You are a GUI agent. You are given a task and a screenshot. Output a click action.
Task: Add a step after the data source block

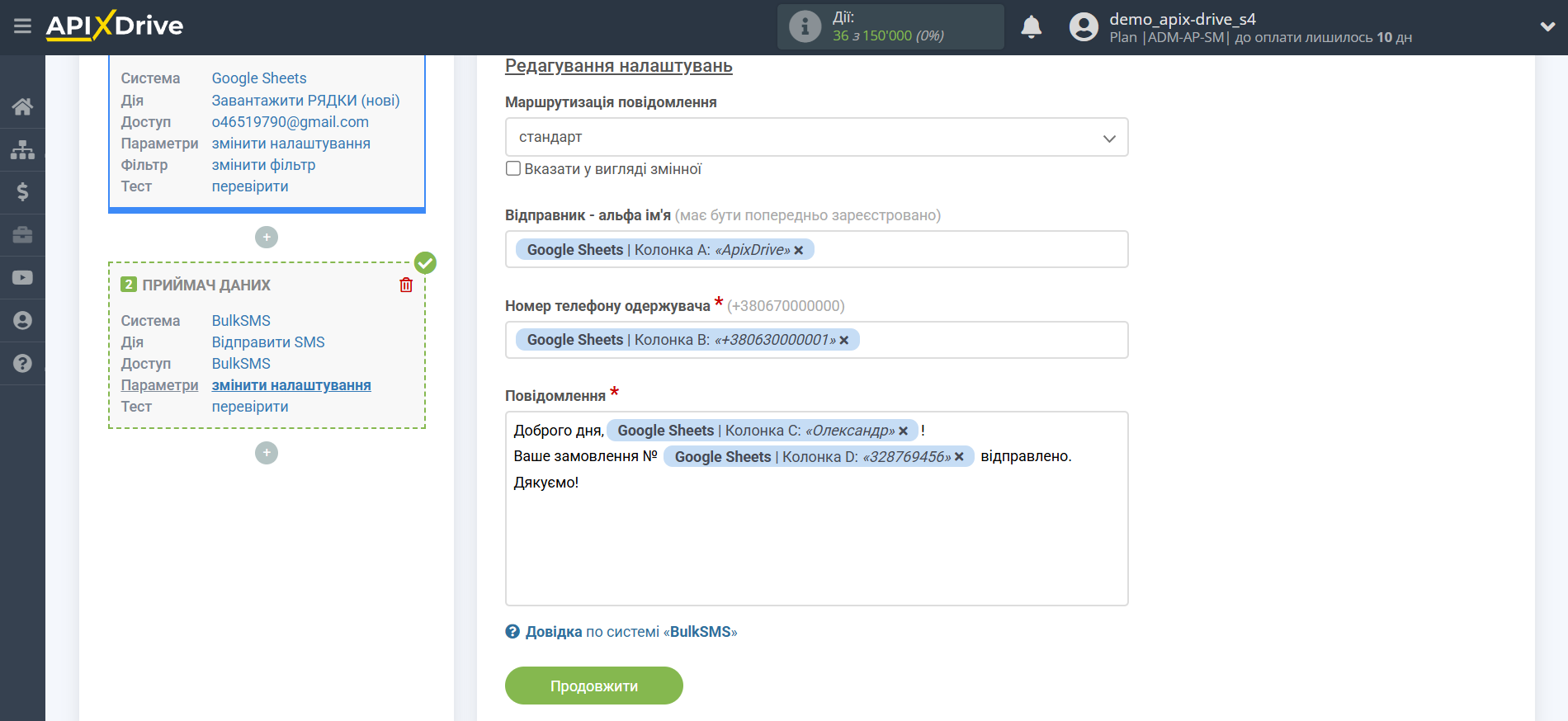[267, 238]
